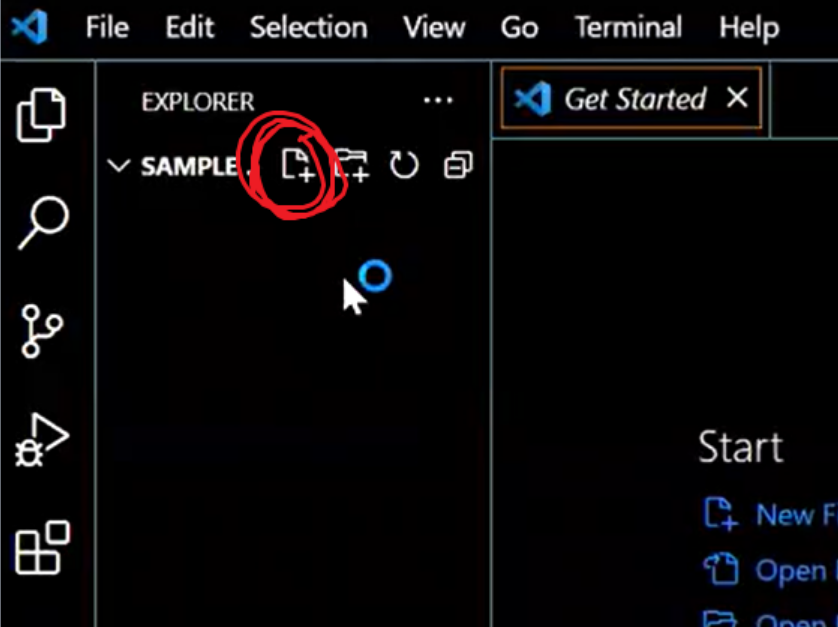Close the Get Started tab

[737, 98]
